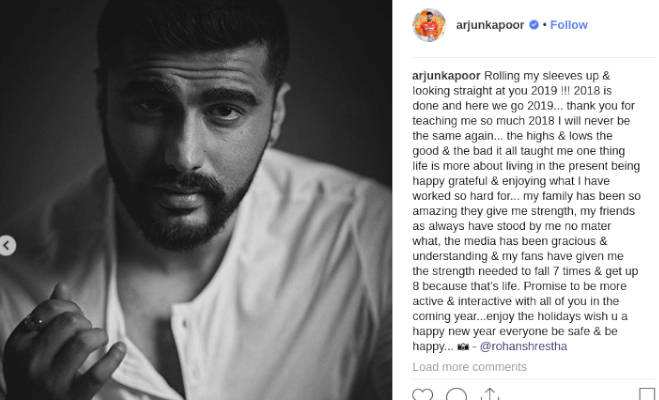This screenshot has height=400, width=659.
Task: Follow the arjunkapoor account
Action: point(569,25)
